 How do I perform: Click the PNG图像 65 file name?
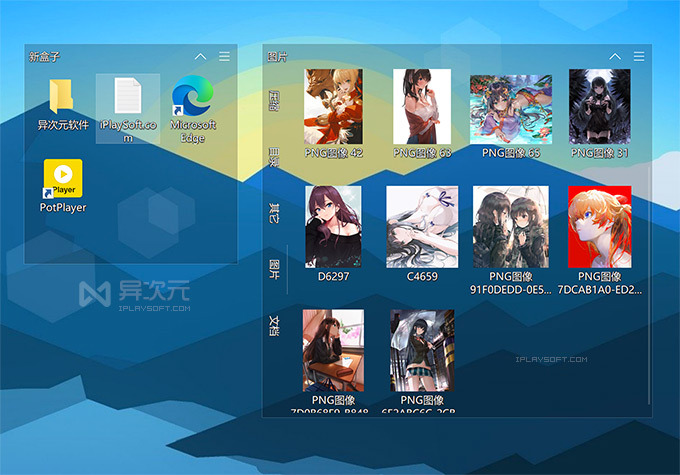click(x=511, y=153)
